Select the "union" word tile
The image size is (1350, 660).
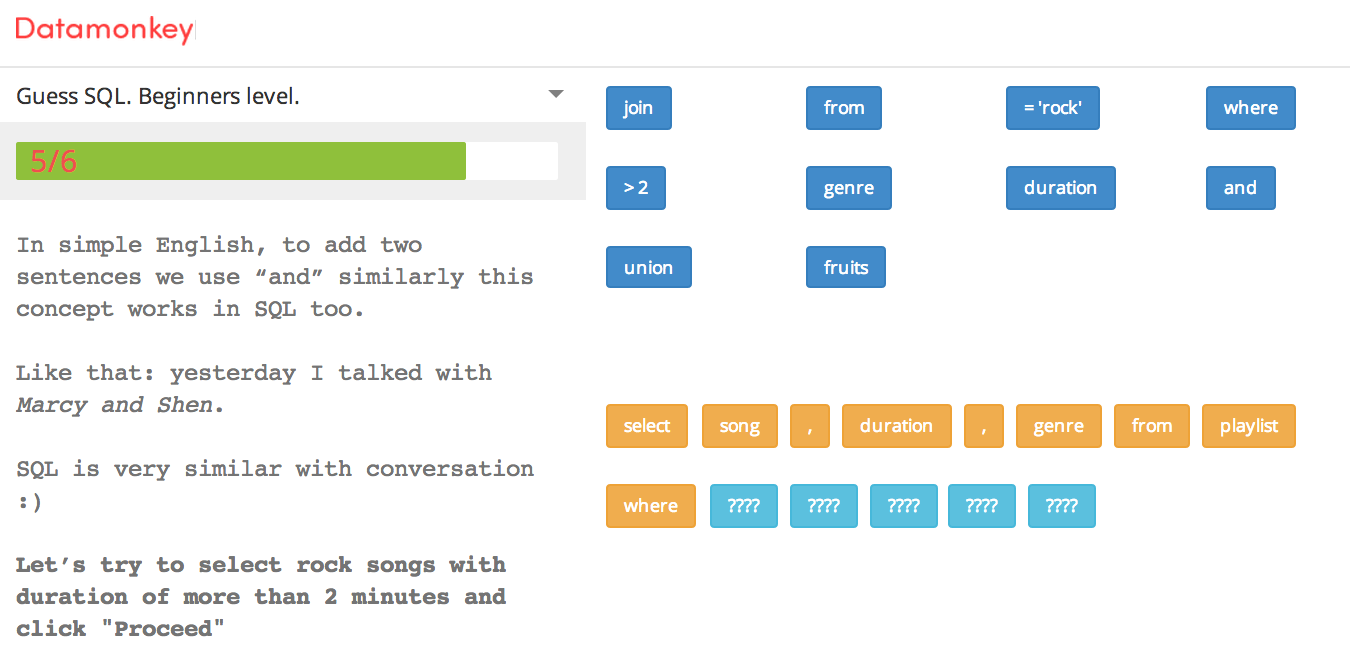point(648,268)
